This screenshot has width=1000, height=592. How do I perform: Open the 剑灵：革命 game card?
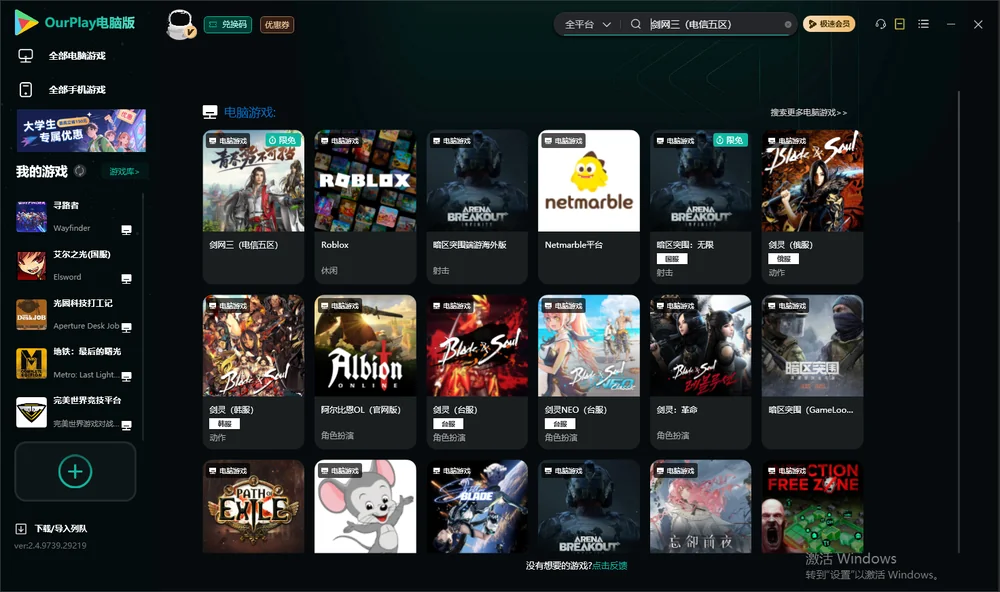click(x=700, y=372)
